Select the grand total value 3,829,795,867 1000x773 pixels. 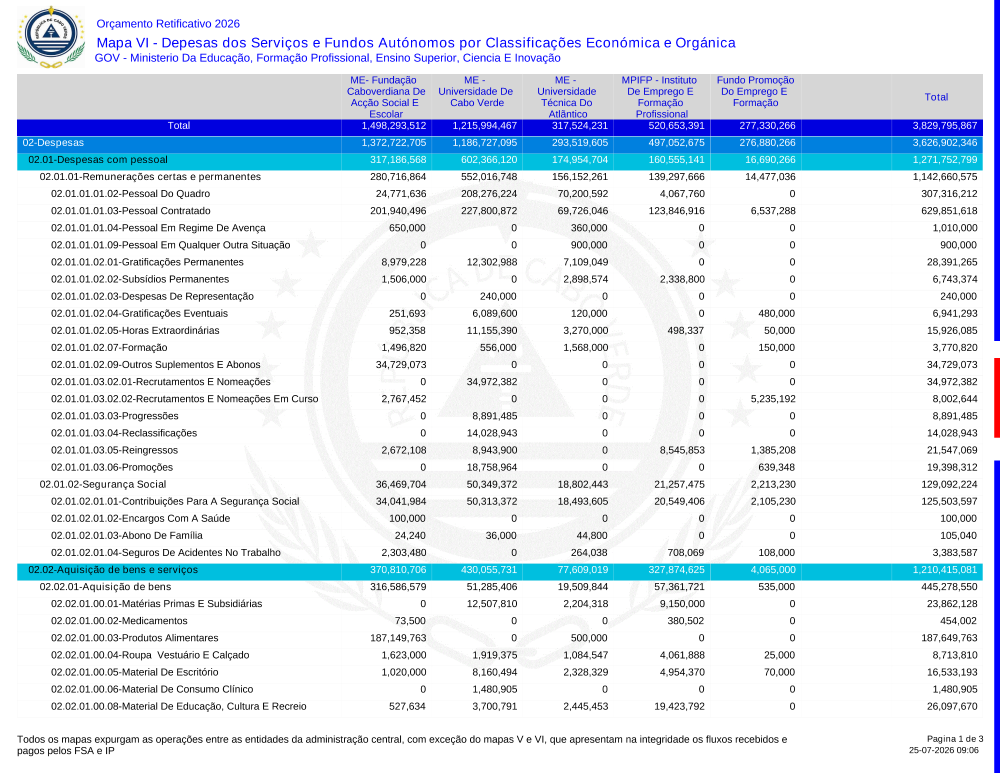(x=945, y=126)
